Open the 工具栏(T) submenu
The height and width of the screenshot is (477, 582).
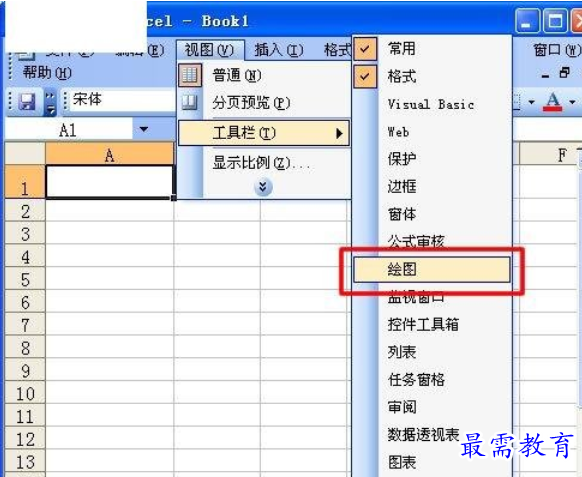(x=264, y=133)
